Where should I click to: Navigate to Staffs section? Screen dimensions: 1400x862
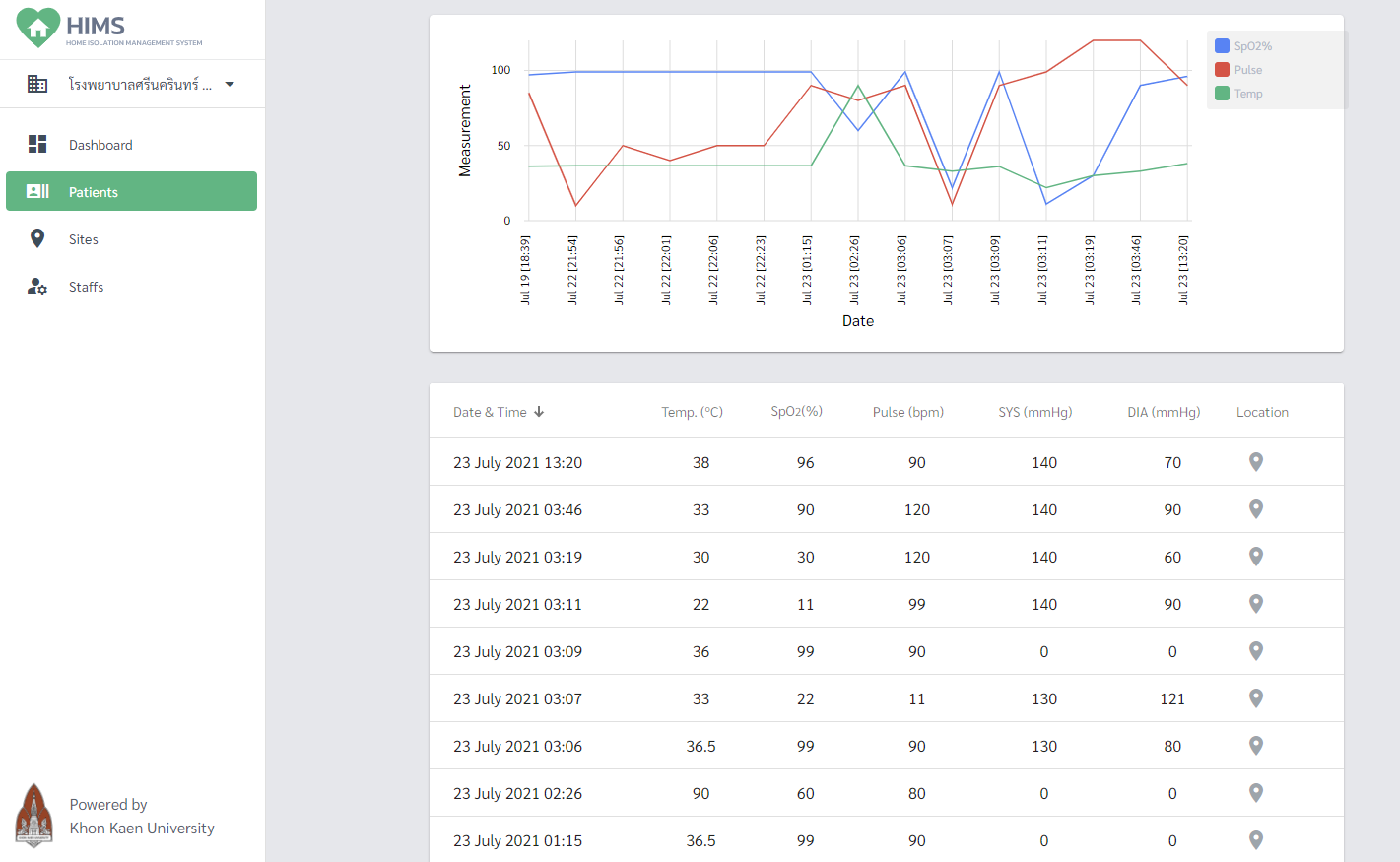pos(86,287)
